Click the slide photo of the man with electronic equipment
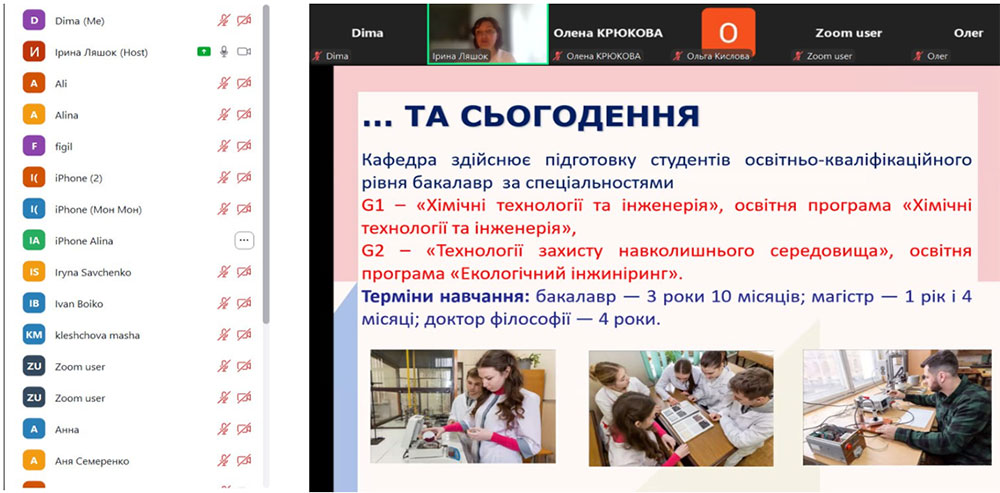Image resolution: width=1000 pixels, height=493 pixels. [x=897, y=407]
